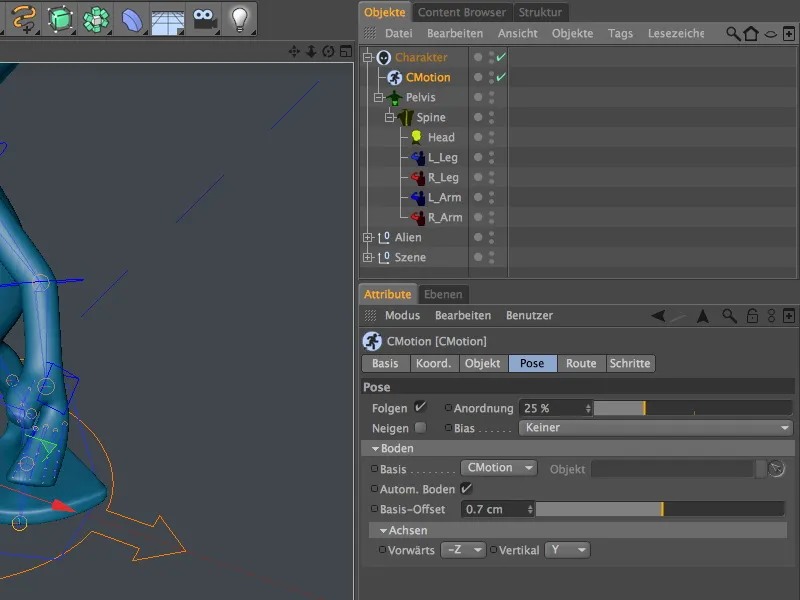Open the green array generator icon
This screenshot has width=800, height=600.
[x=96, y=19]
